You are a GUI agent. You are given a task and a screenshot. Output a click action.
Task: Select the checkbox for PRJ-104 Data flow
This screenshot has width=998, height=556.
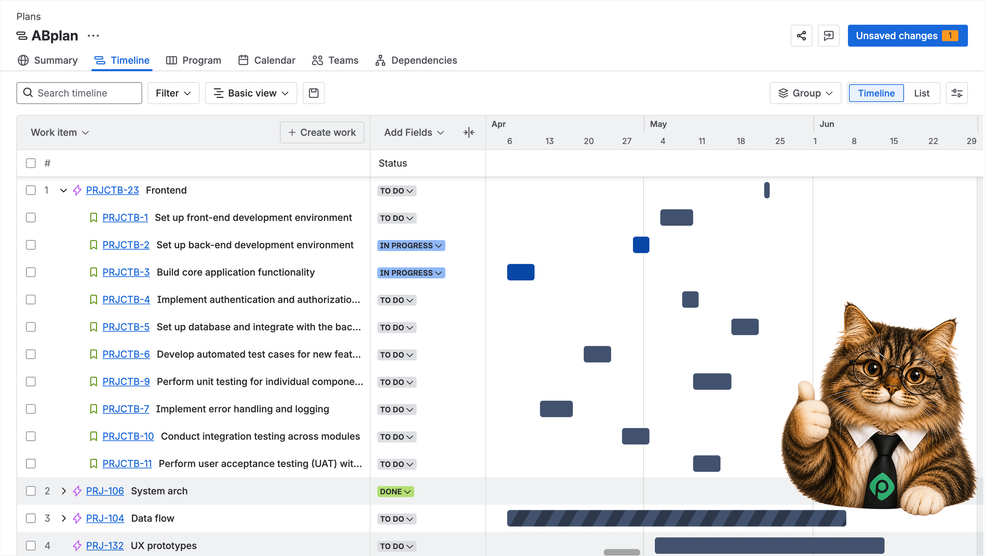(31, 518)
